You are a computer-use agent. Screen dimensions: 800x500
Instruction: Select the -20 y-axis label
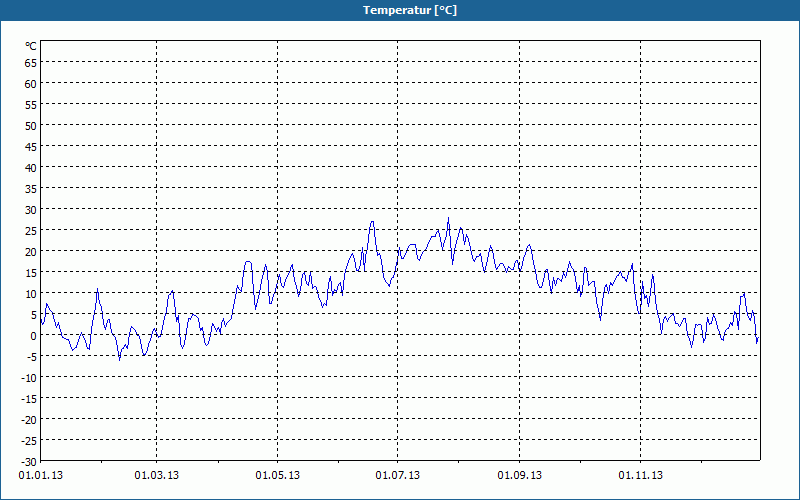point(29,419)
